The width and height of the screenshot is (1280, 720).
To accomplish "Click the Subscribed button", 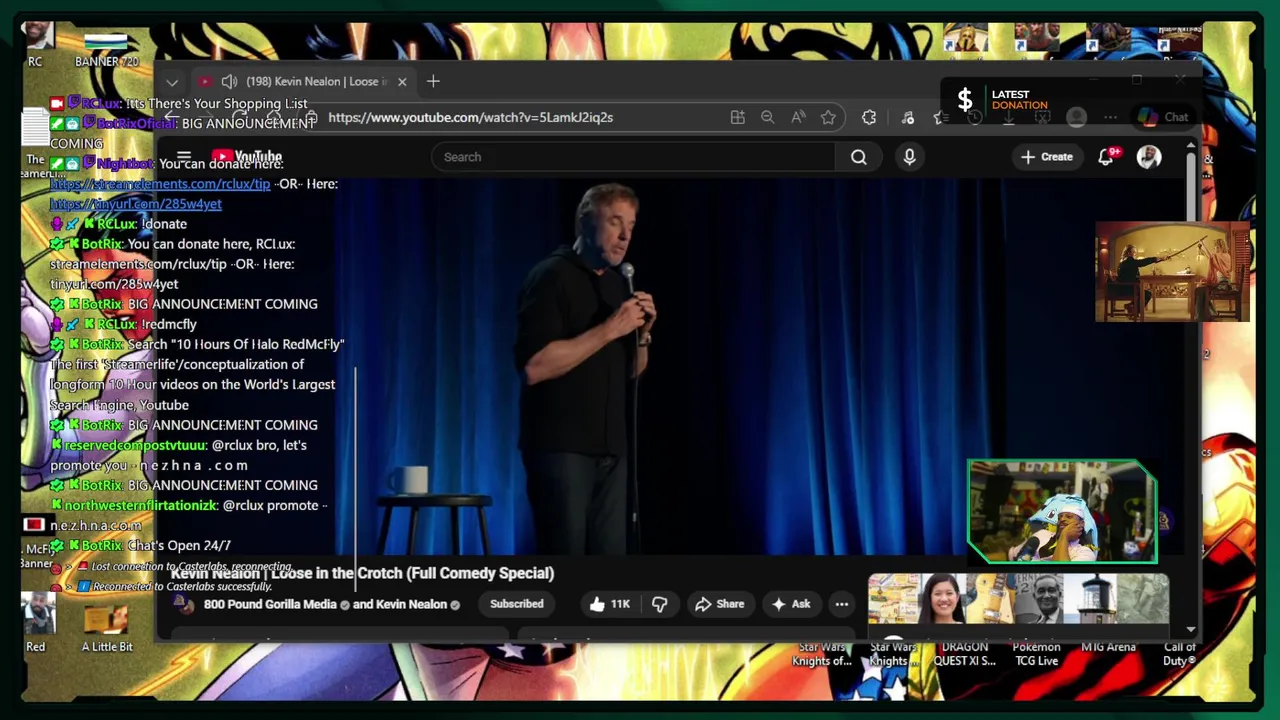I will (517, 604).
